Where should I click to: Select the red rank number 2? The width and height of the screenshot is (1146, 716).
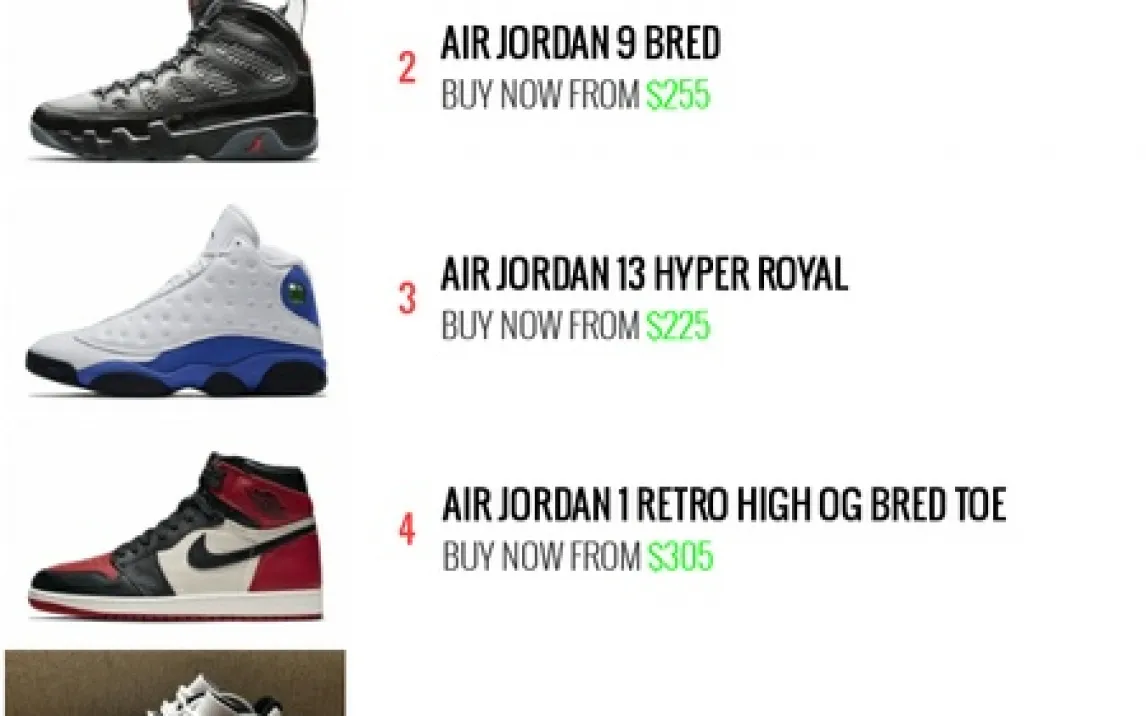point(407,68)
